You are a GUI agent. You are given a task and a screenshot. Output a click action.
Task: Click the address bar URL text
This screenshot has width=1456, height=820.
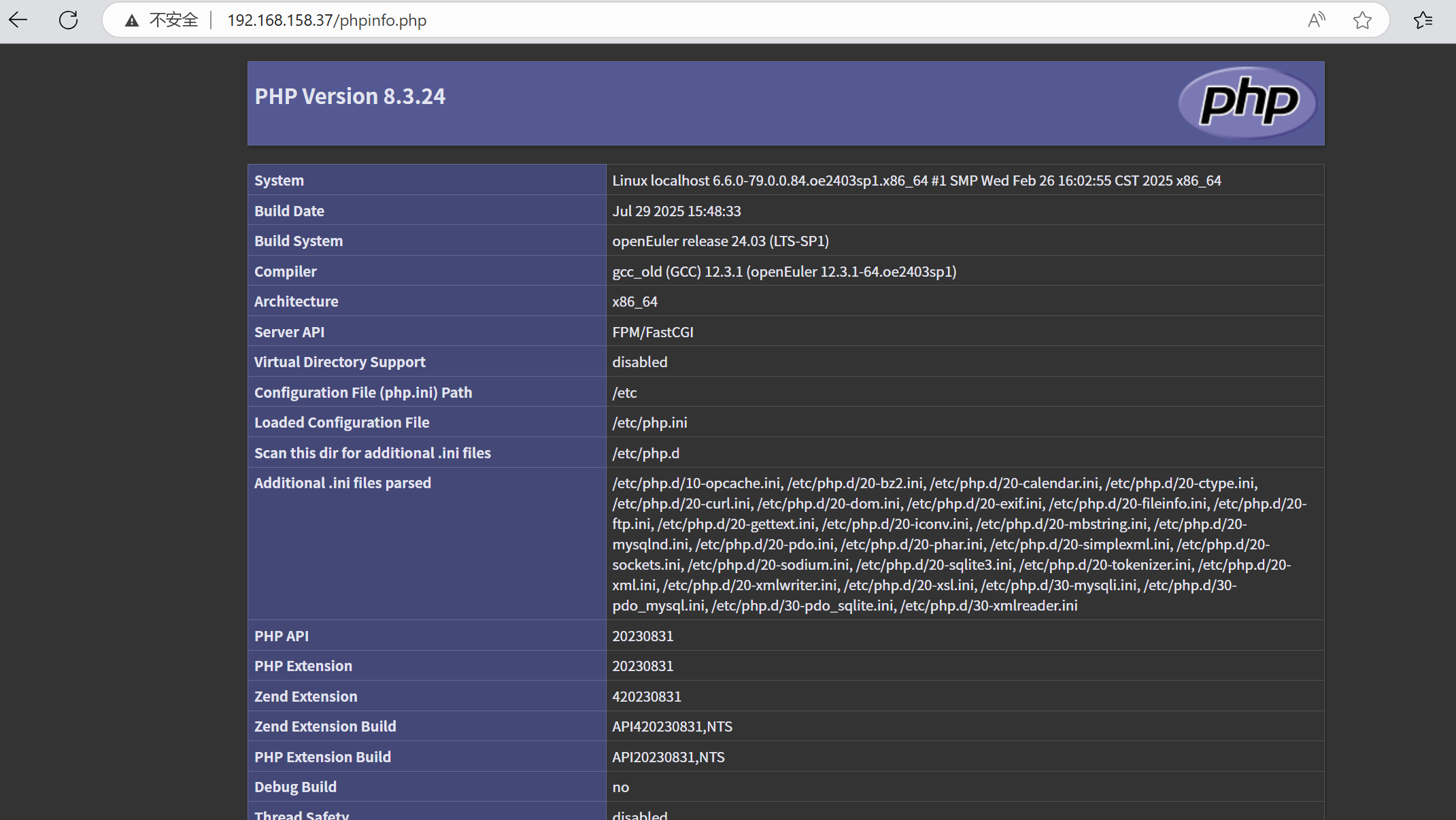coord(326,20)
